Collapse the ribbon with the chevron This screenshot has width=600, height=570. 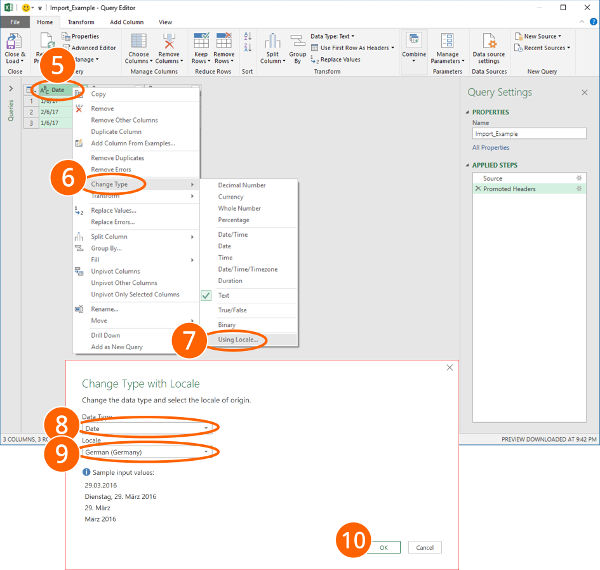click(x=582, y=22)
